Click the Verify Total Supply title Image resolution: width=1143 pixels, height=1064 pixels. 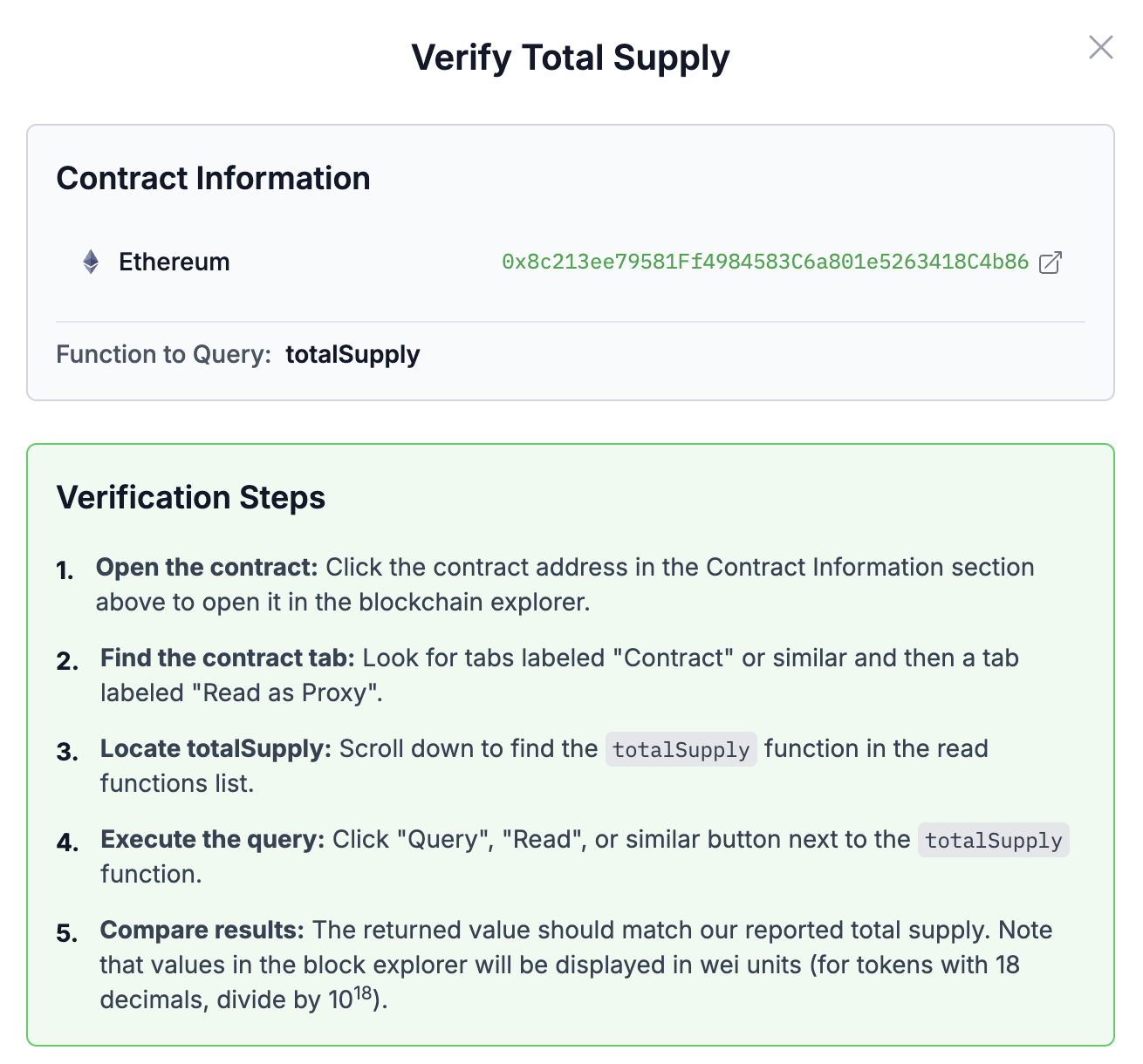pyautogui.click(x=571, y=58)
